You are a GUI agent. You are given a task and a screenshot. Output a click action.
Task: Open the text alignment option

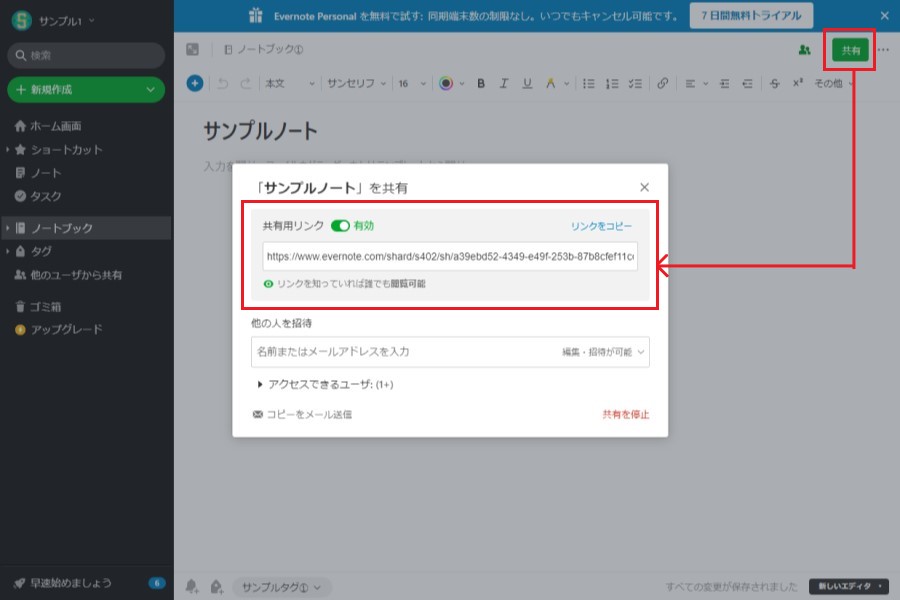[x=690, y=84]
